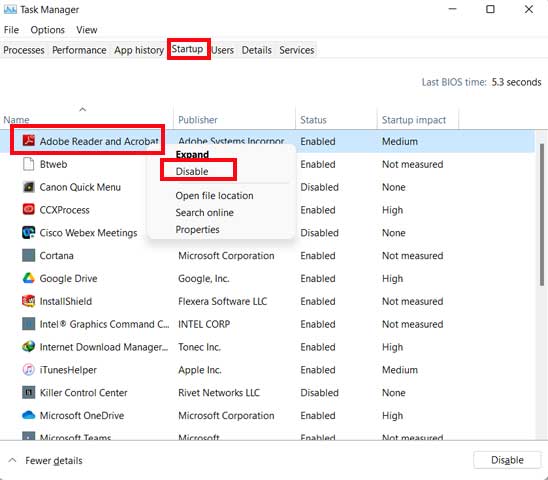
Task: Collapse view with Fewer details
Action: [x=53, y=461]
